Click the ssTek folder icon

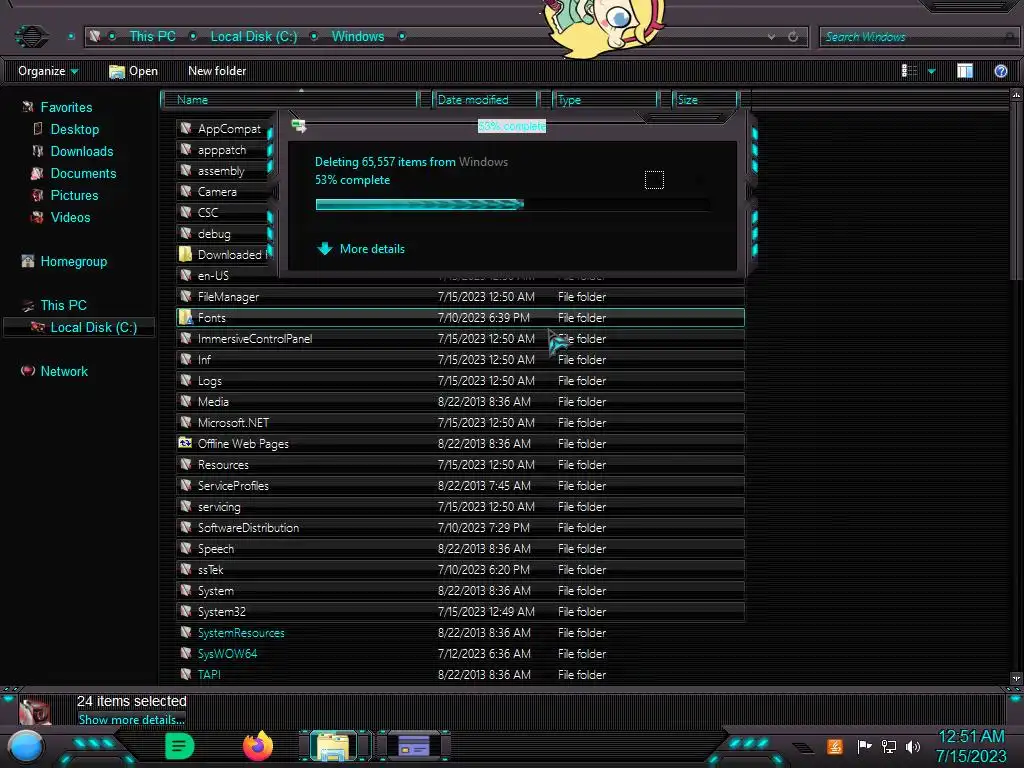tap(185, 569)
